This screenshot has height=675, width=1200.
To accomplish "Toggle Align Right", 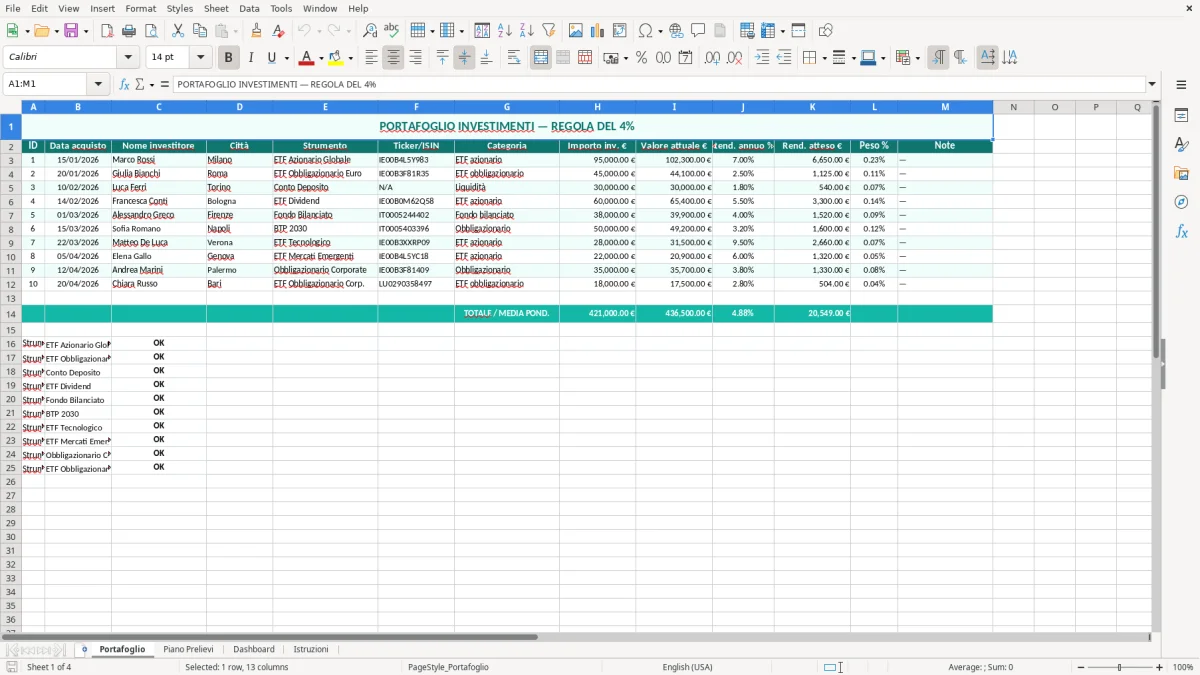I will pyautogui.click(x=415, y=58).
